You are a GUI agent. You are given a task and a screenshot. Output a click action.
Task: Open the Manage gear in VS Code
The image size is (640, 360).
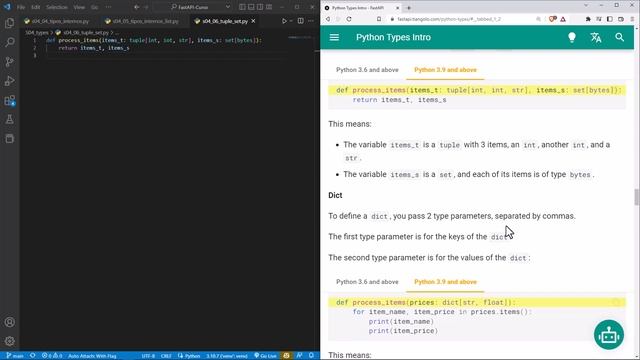[9, 341]
